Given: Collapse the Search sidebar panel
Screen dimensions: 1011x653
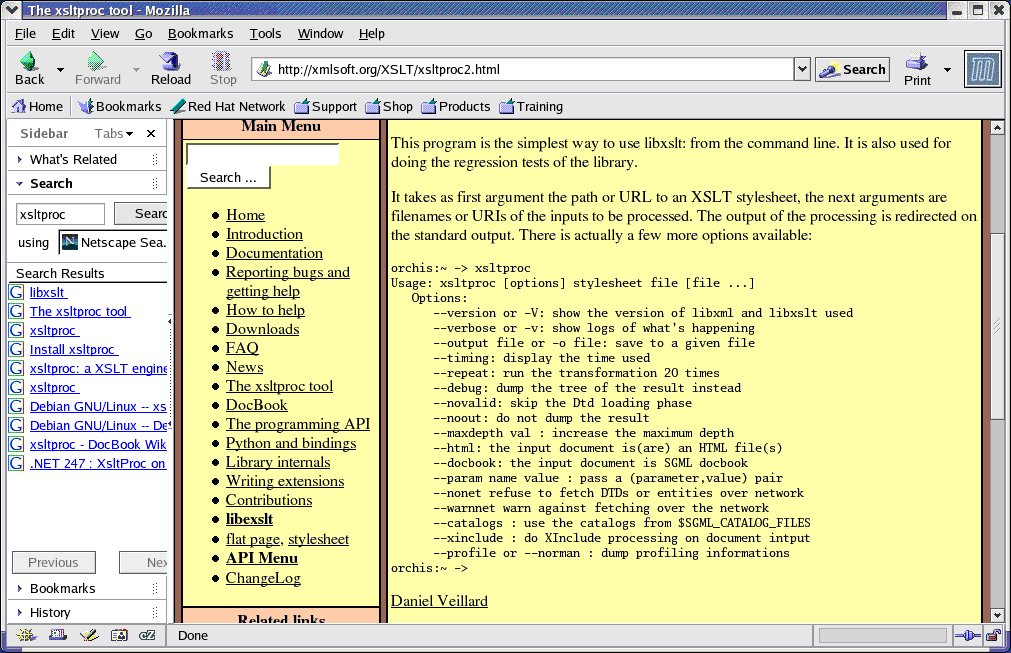Looking at the screenshot, I should (x=87, y=184).
